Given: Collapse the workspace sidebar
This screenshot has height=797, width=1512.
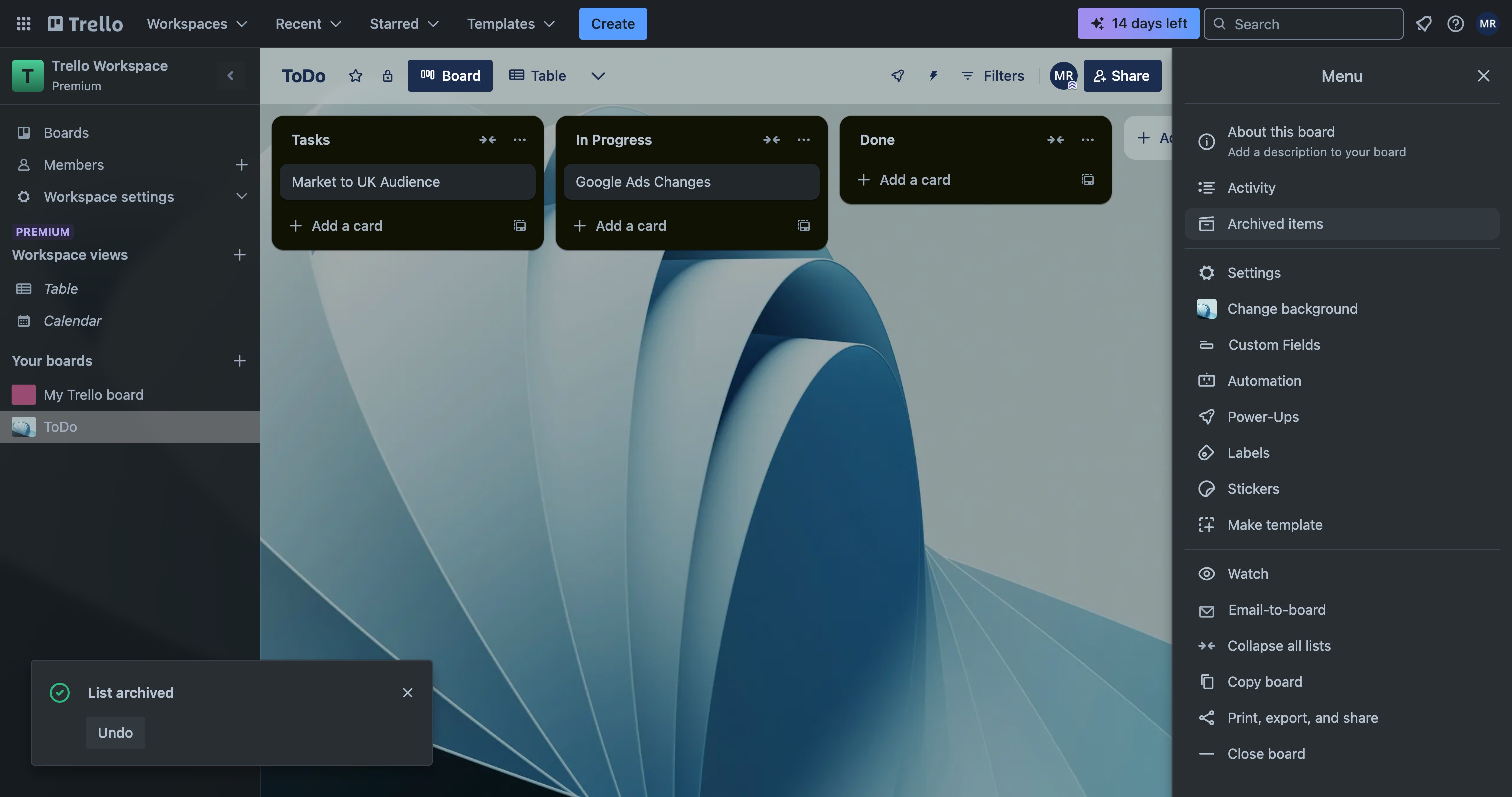Looking at the screenshot, I should click(x=231, y=75).
